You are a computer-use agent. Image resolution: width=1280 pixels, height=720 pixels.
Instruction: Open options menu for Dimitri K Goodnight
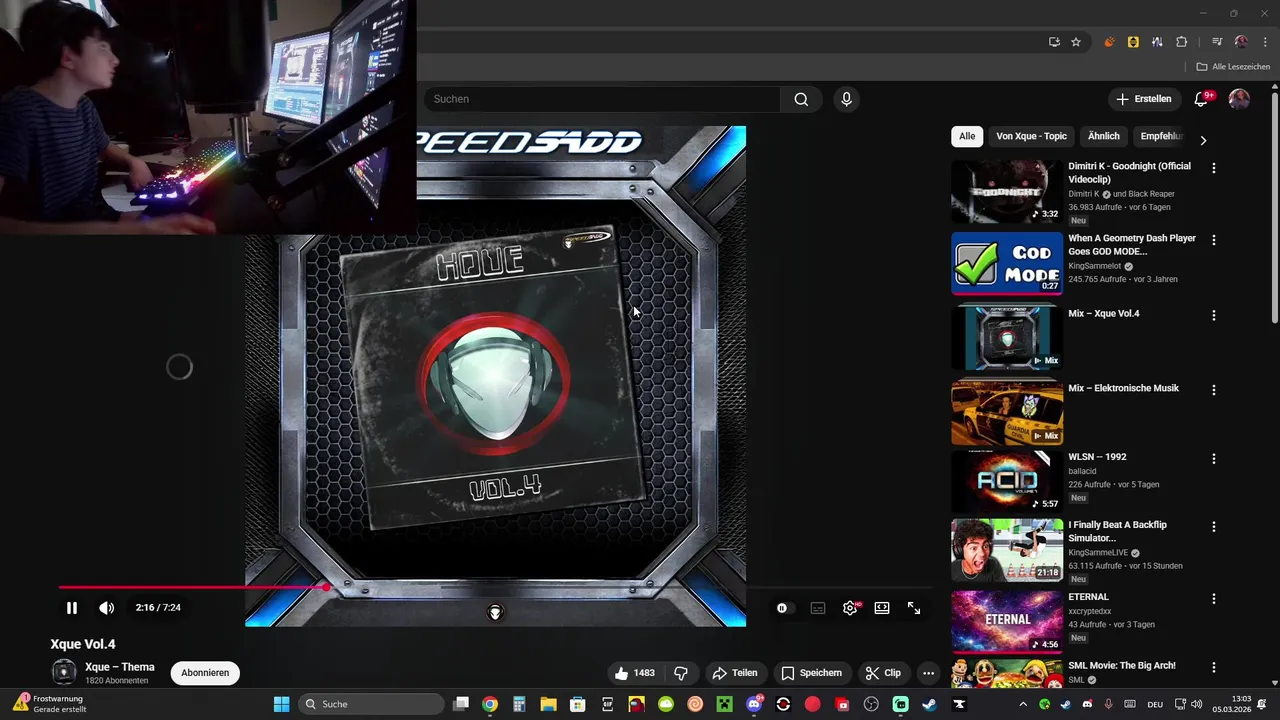1214,168
